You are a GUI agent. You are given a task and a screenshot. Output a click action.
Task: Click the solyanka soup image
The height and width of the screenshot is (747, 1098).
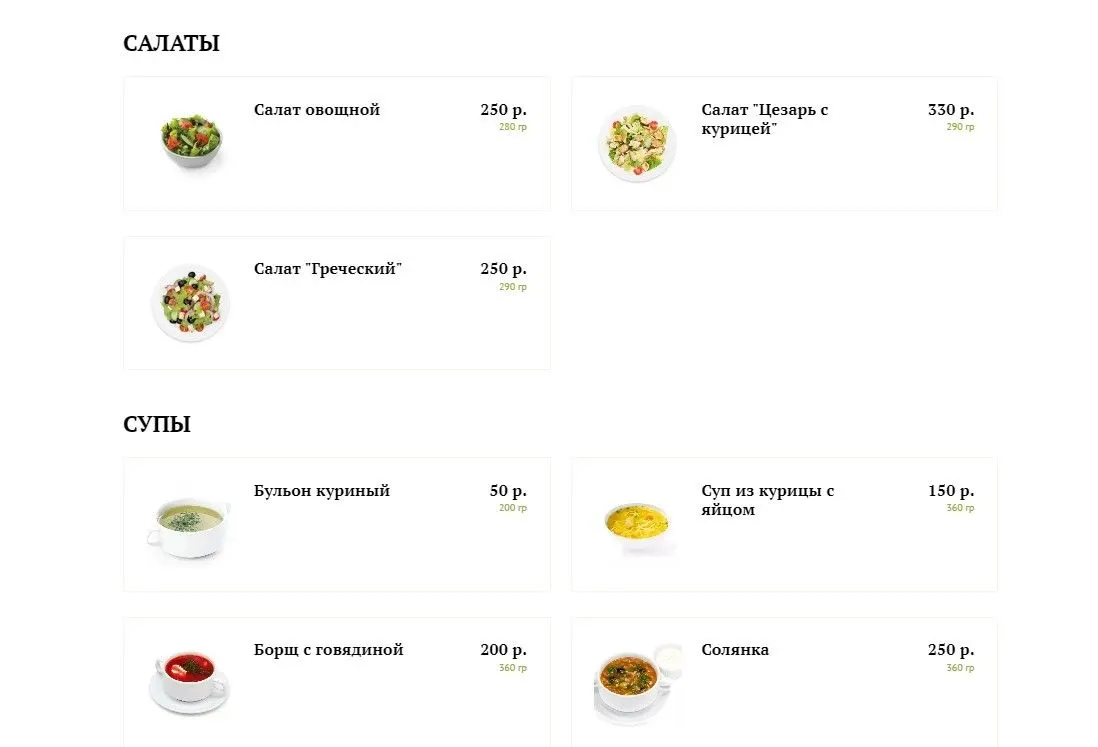635,680
